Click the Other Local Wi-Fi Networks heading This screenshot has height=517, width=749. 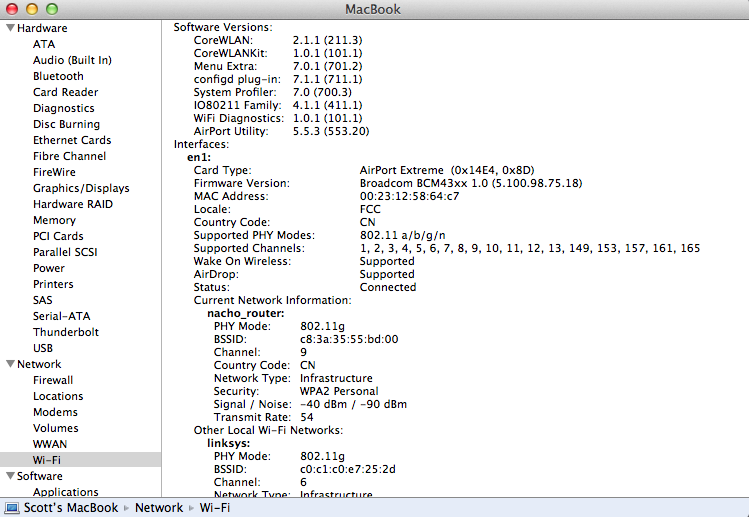pos(268,431)
